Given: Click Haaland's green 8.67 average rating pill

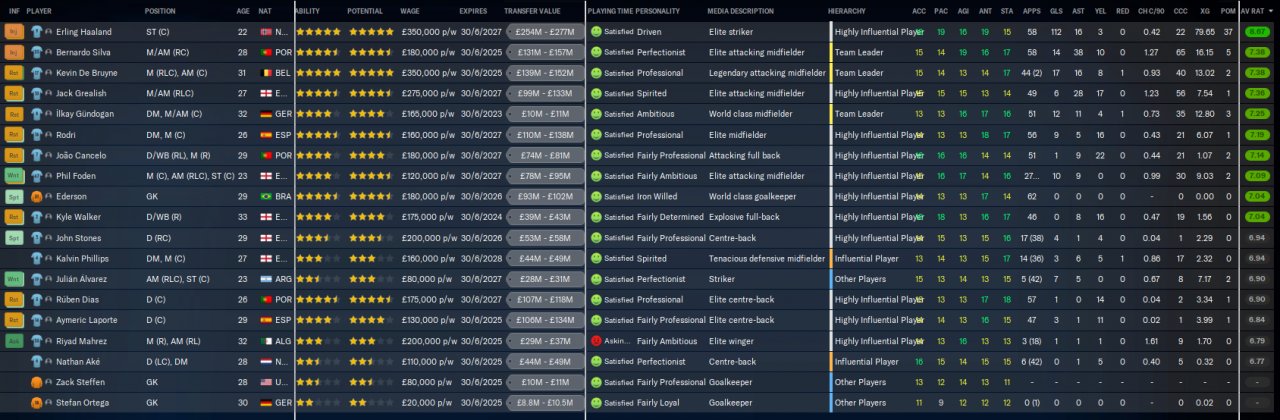Looking at the screenshot, I should [x=1258, y=32].
